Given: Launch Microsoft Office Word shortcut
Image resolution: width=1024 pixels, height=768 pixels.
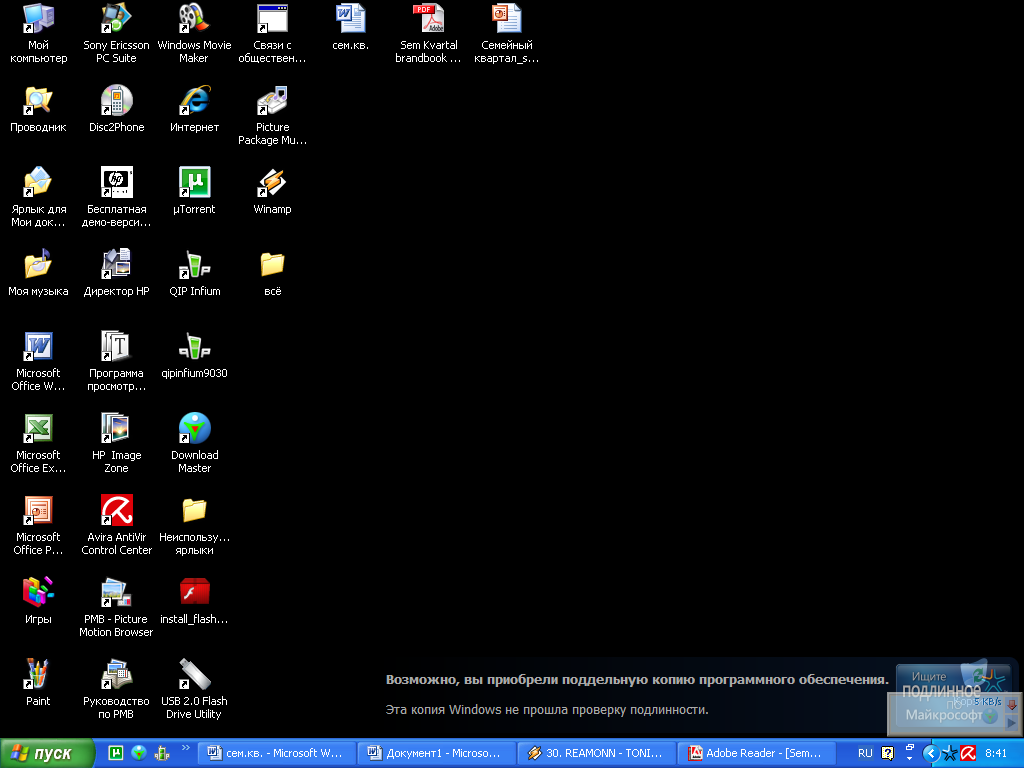Looking at the screenshot, I should [x=38, y=361].
